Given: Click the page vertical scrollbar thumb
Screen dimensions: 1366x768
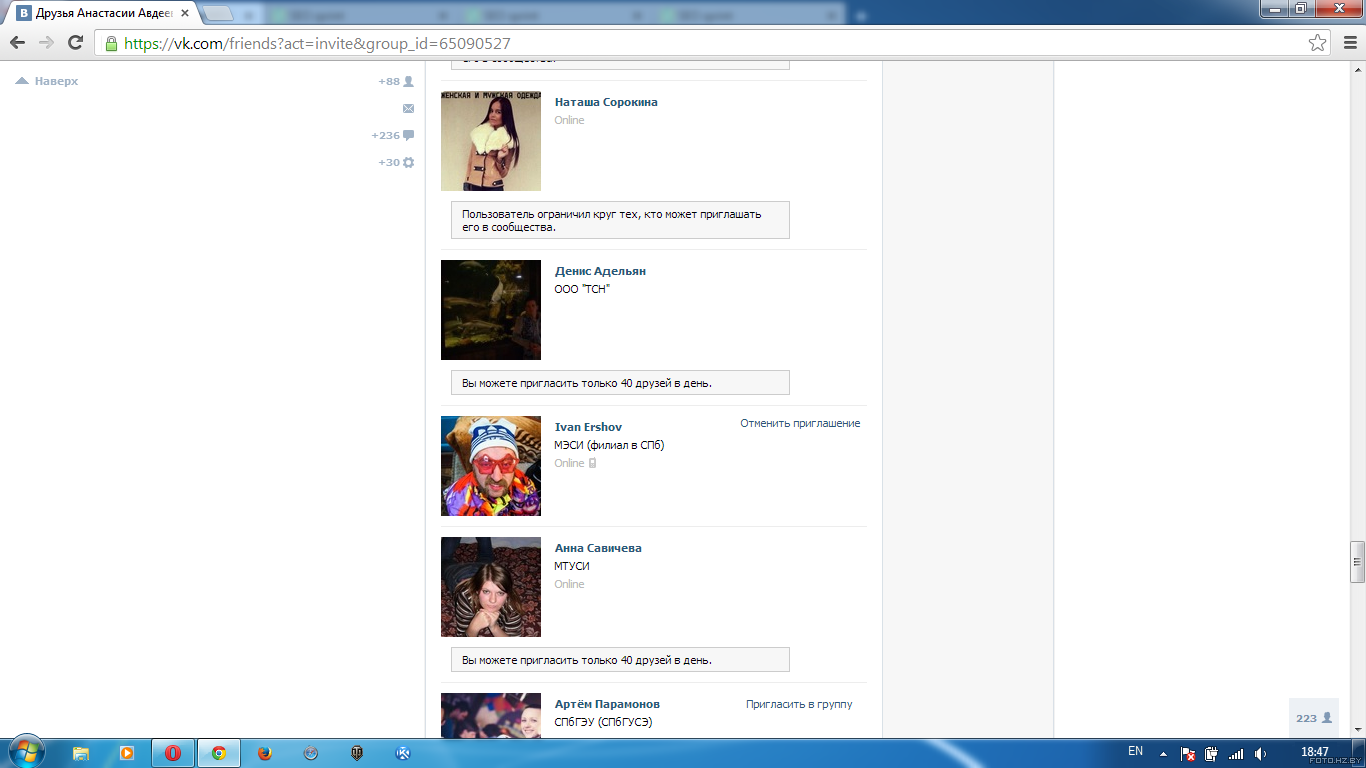Looking at the screenshot, I should point(1357,562).
